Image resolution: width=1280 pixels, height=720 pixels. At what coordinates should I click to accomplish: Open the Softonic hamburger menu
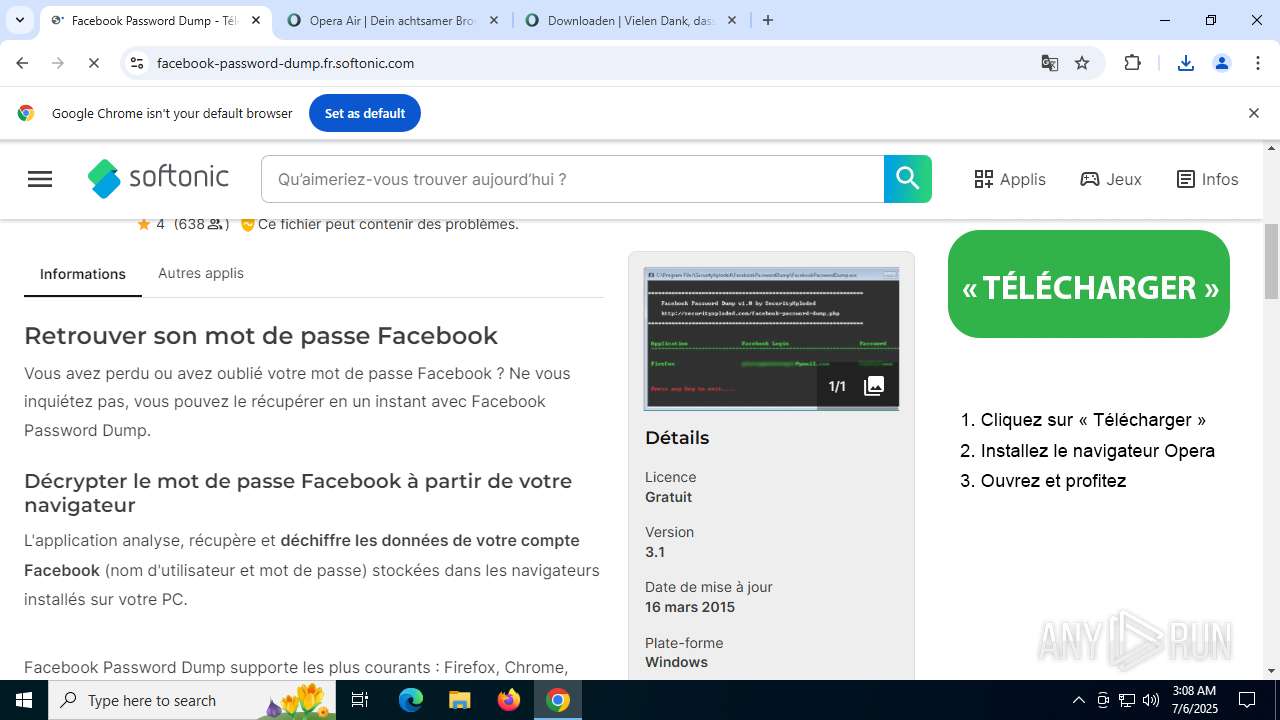click(x=40, y=179)
